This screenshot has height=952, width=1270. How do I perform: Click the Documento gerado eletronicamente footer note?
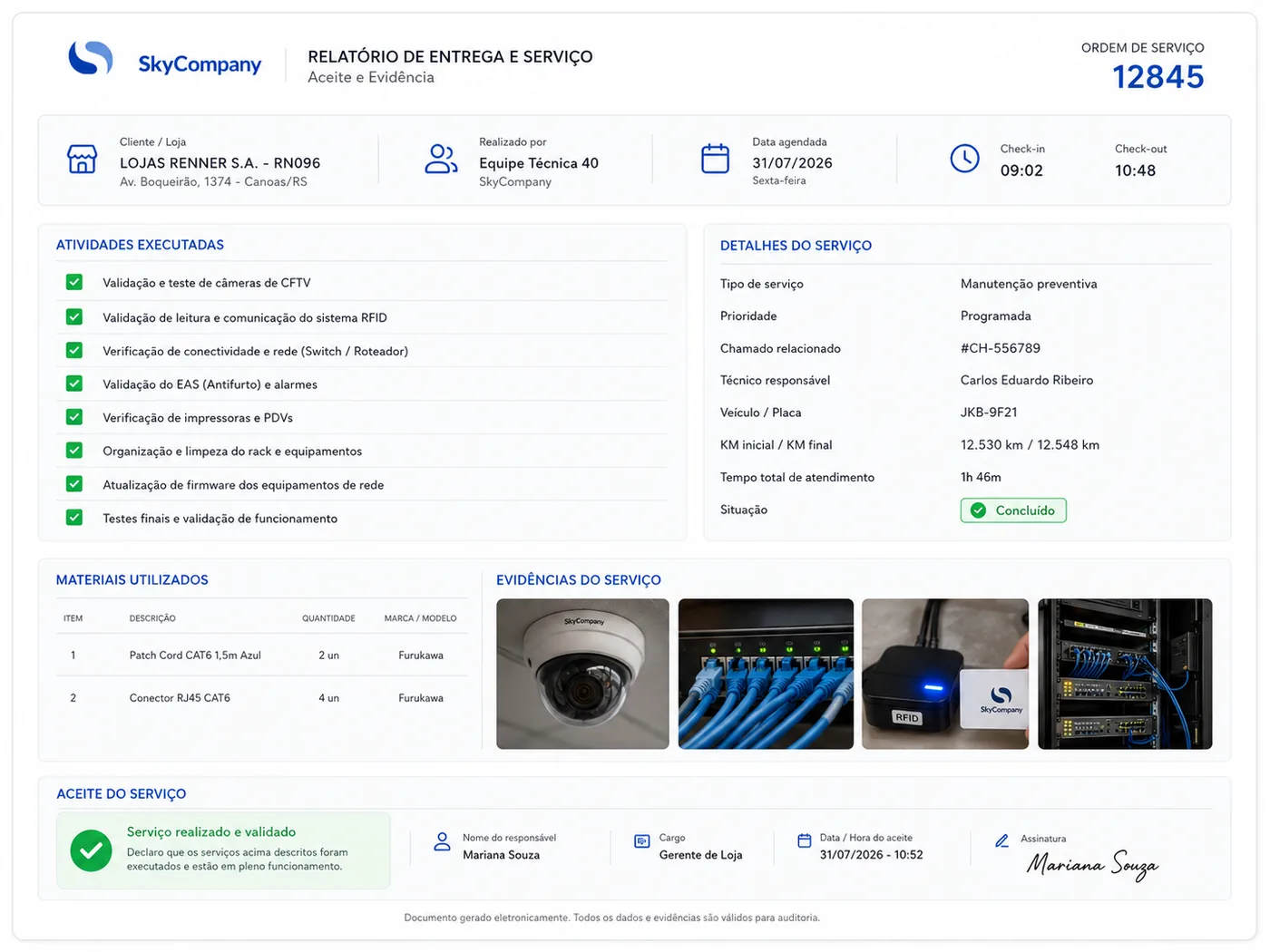[612, 918]
